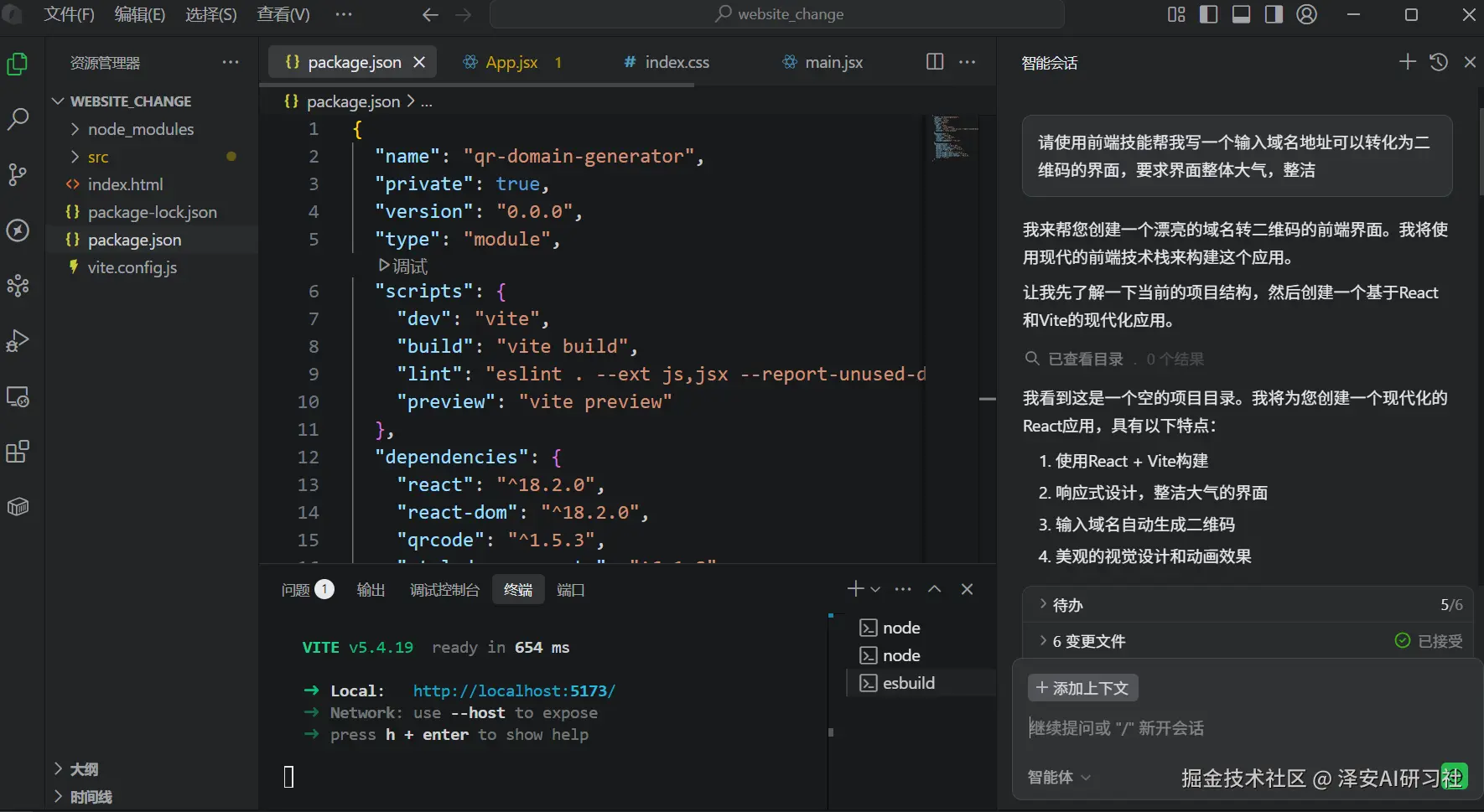The width and height of the screenshot is (1484, 812).
Task: Open the Search view in activity bar
Action: 18,119
